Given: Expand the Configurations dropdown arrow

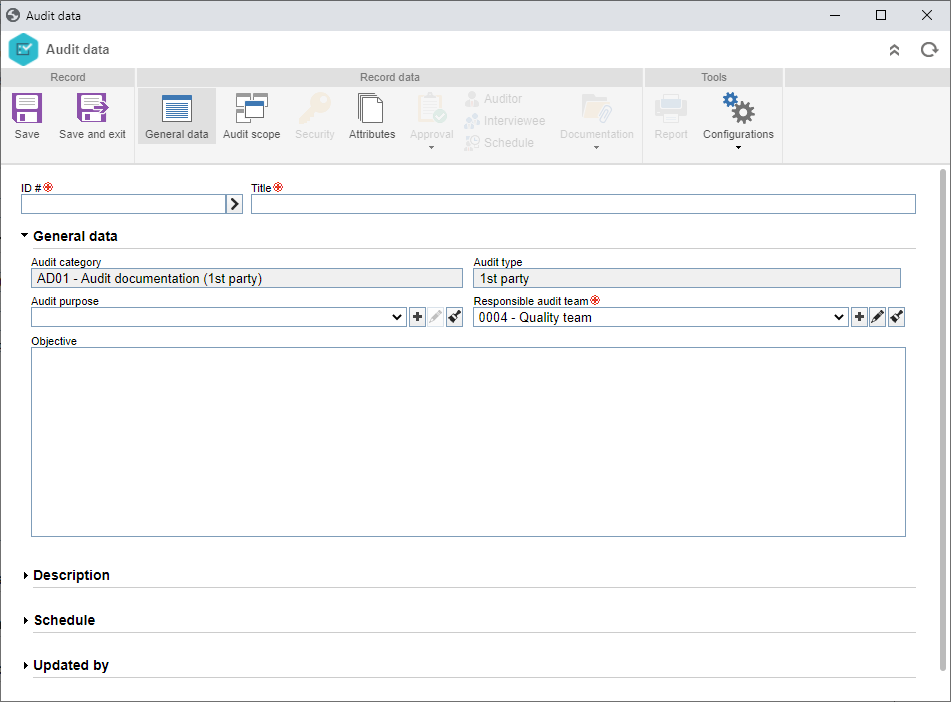Looking at the screenshot, I should tap(738, 147).
